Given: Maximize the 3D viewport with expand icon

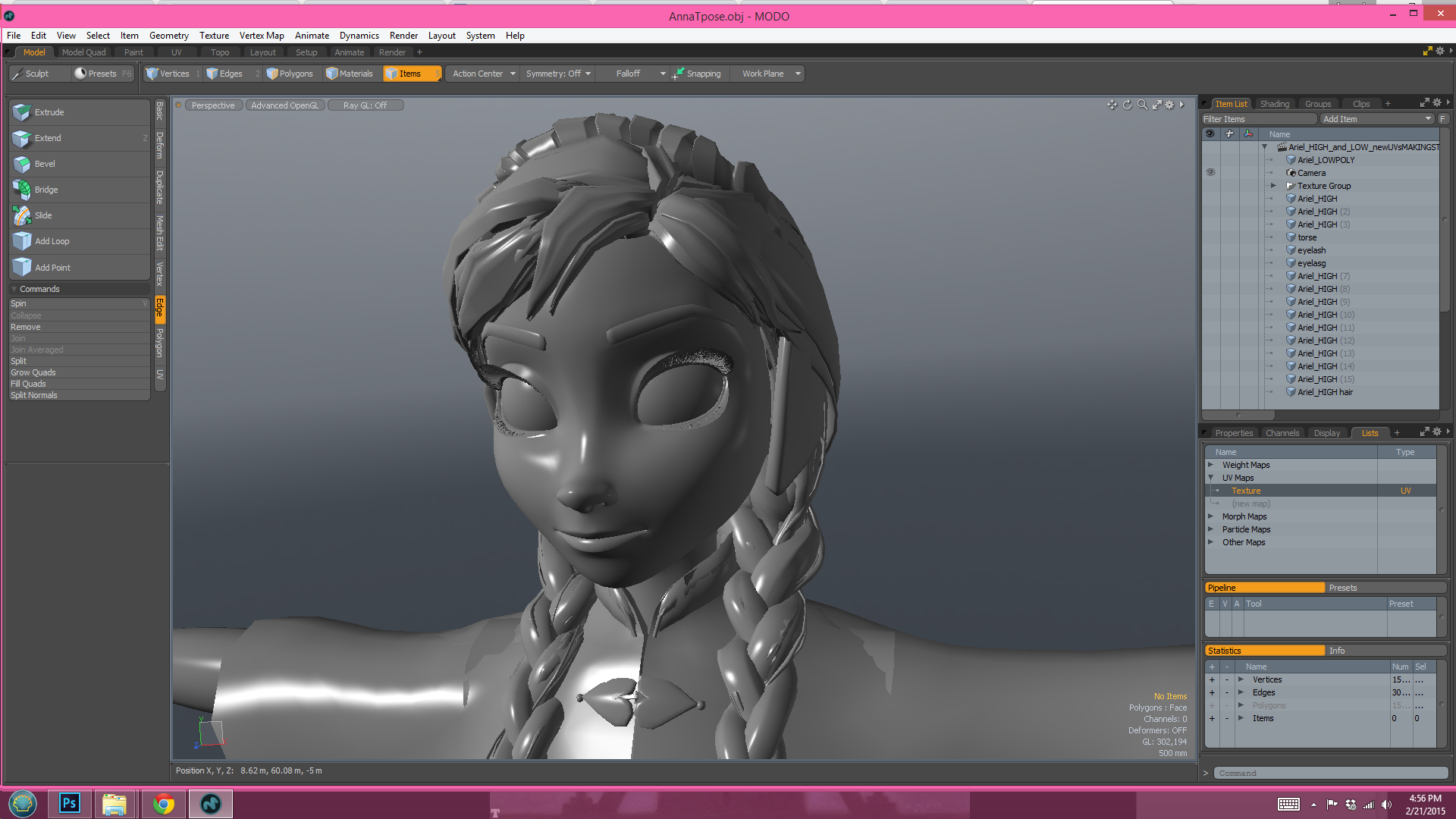Looking at the screenshot, I should 1156,105.
